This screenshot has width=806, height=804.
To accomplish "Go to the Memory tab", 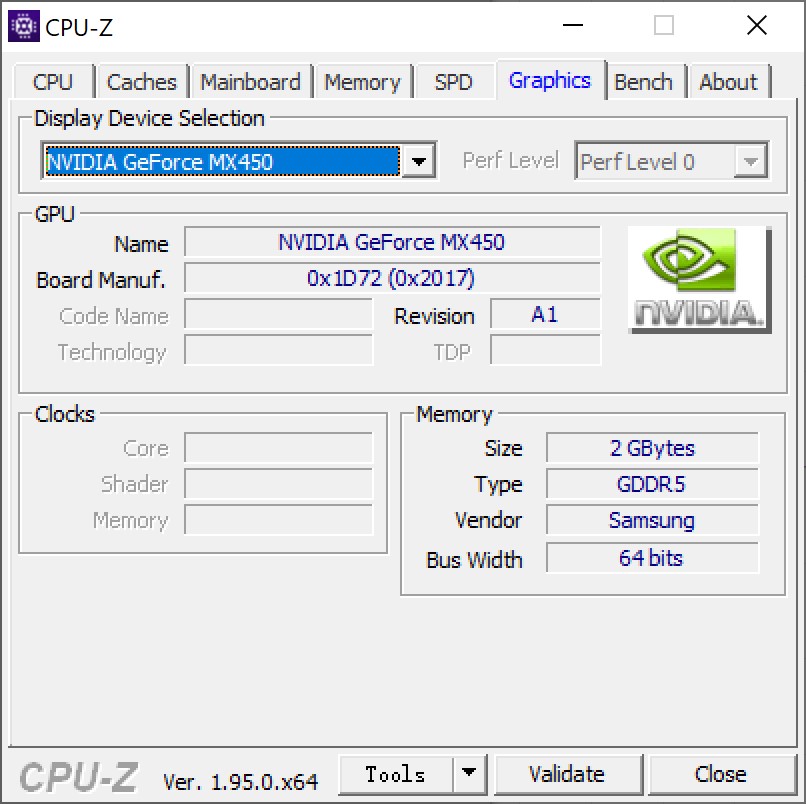I will [x=363, y=82].
